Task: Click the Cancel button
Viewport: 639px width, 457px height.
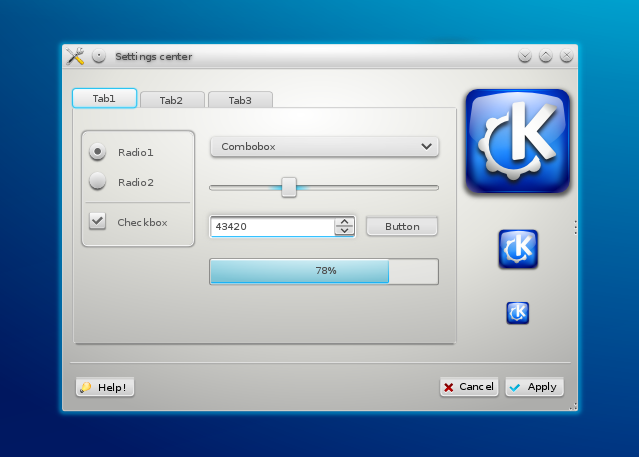Action: point(469,386)
